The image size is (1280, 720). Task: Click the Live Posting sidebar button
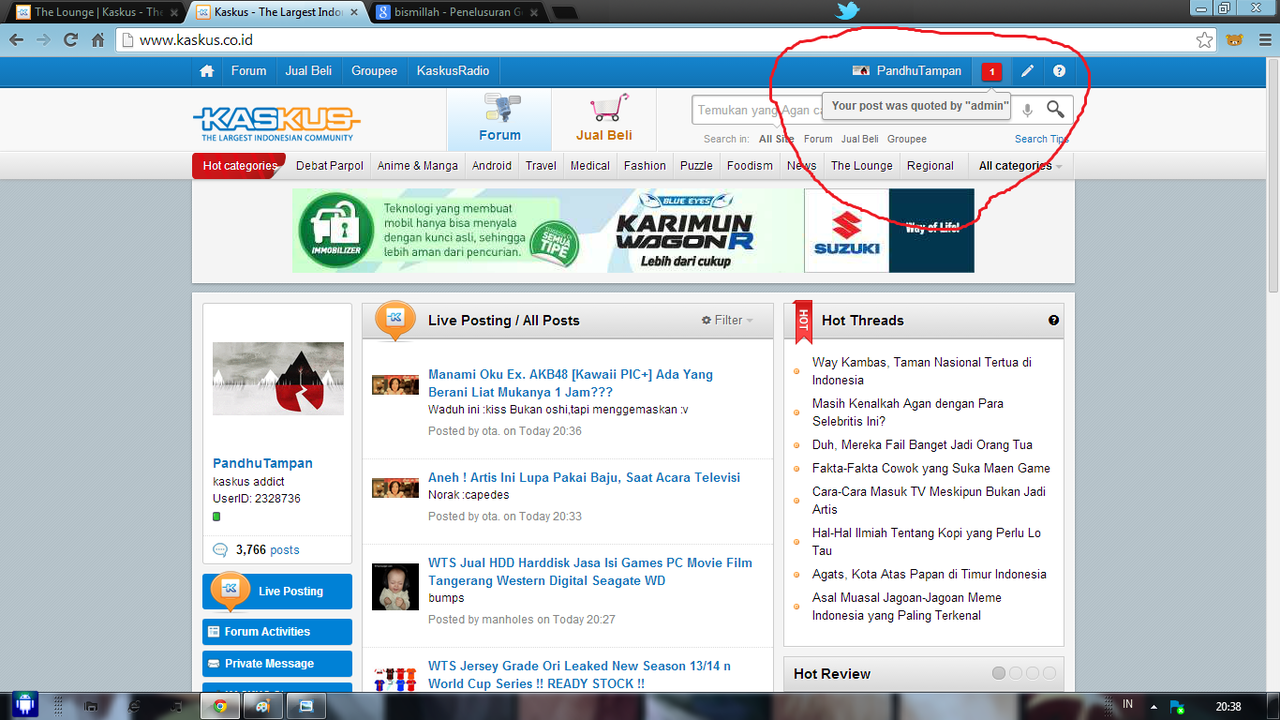click(277, 591)
